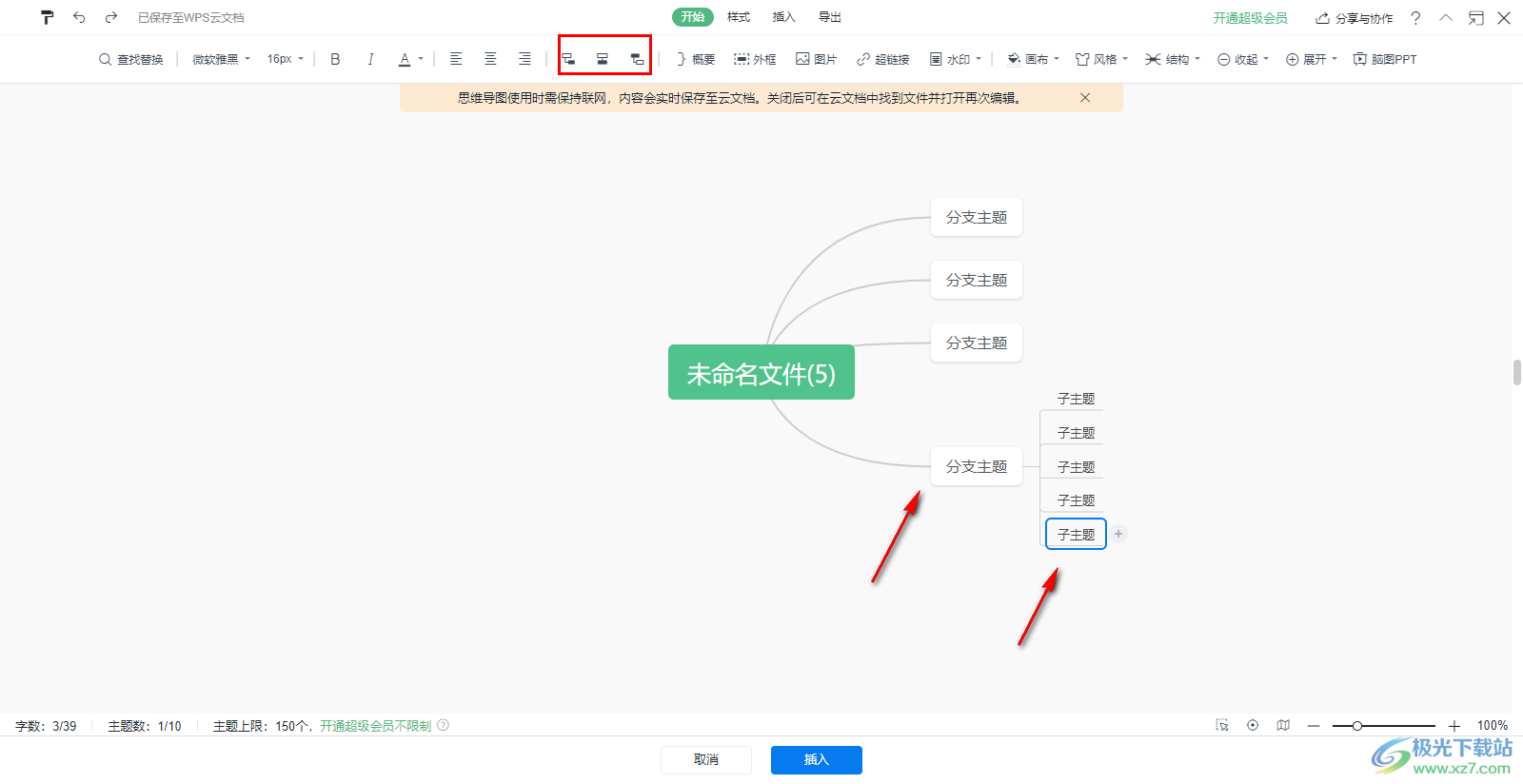Zoom out with the minus icon

1314,726
